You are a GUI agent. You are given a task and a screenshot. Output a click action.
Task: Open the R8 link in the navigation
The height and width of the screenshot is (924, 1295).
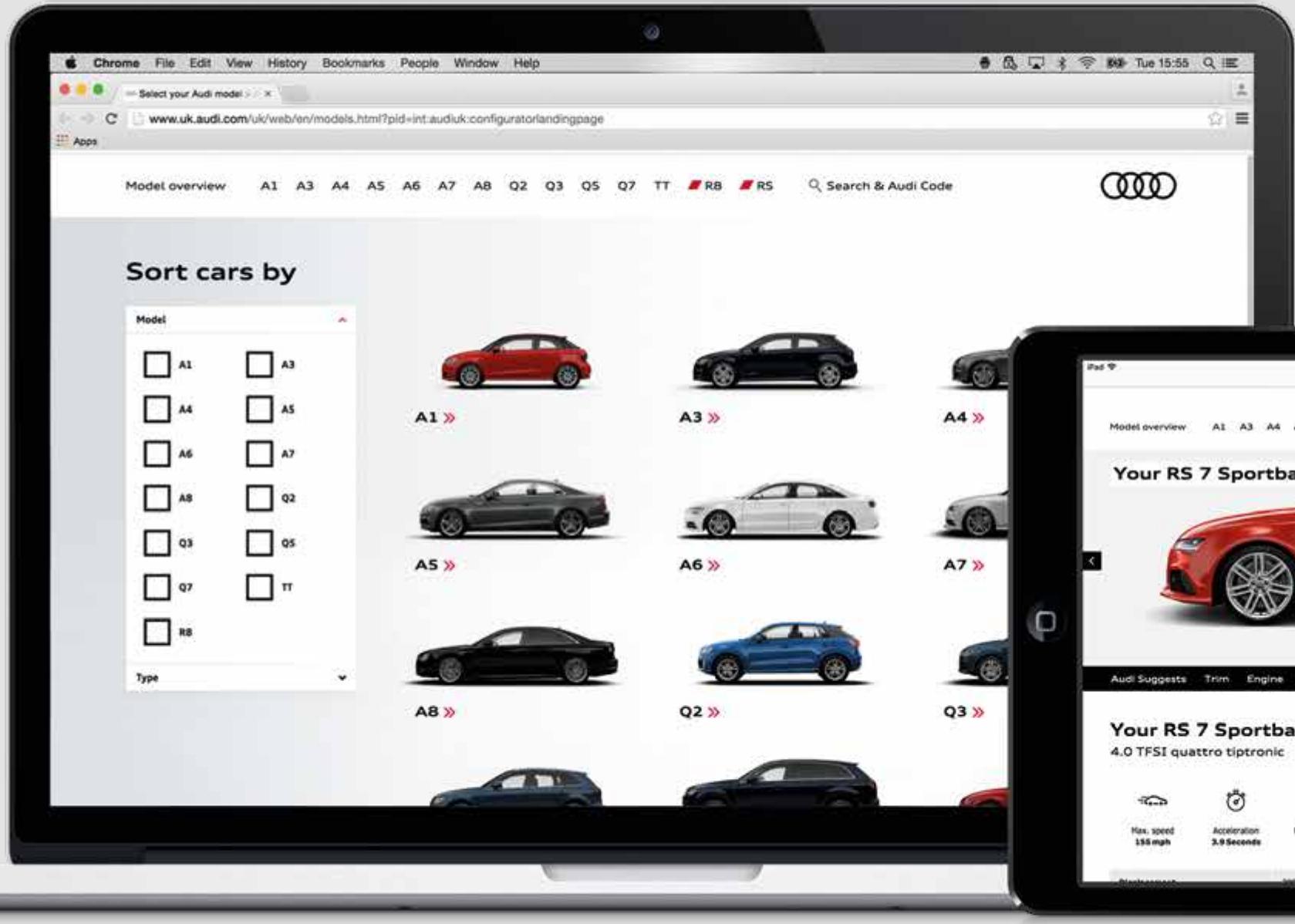pos(705,186)
